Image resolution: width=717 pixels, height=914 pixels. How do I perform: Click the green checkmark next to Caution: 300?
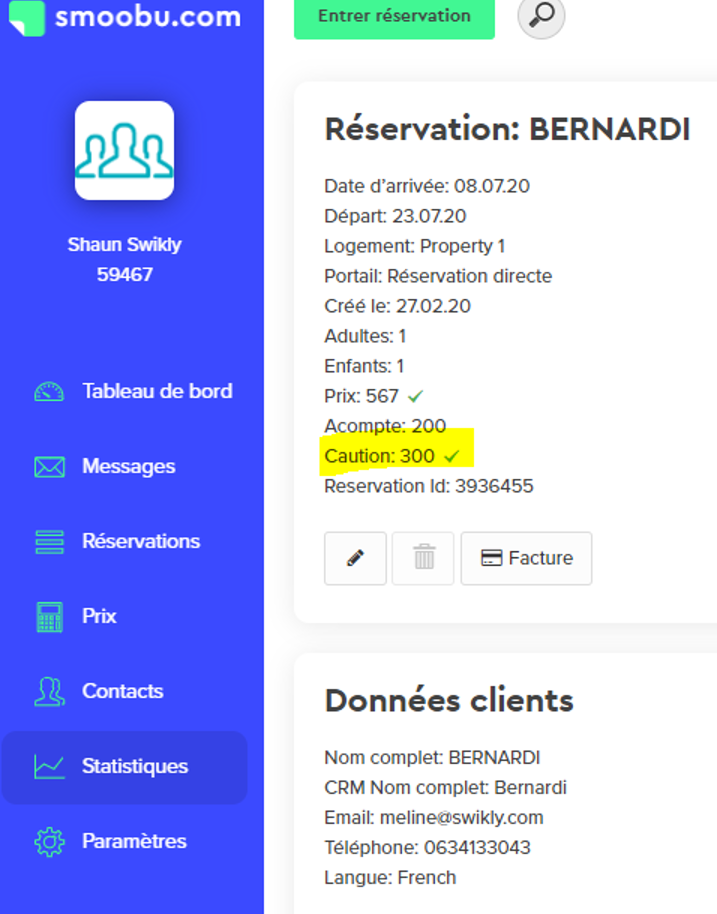click(452, 456)
